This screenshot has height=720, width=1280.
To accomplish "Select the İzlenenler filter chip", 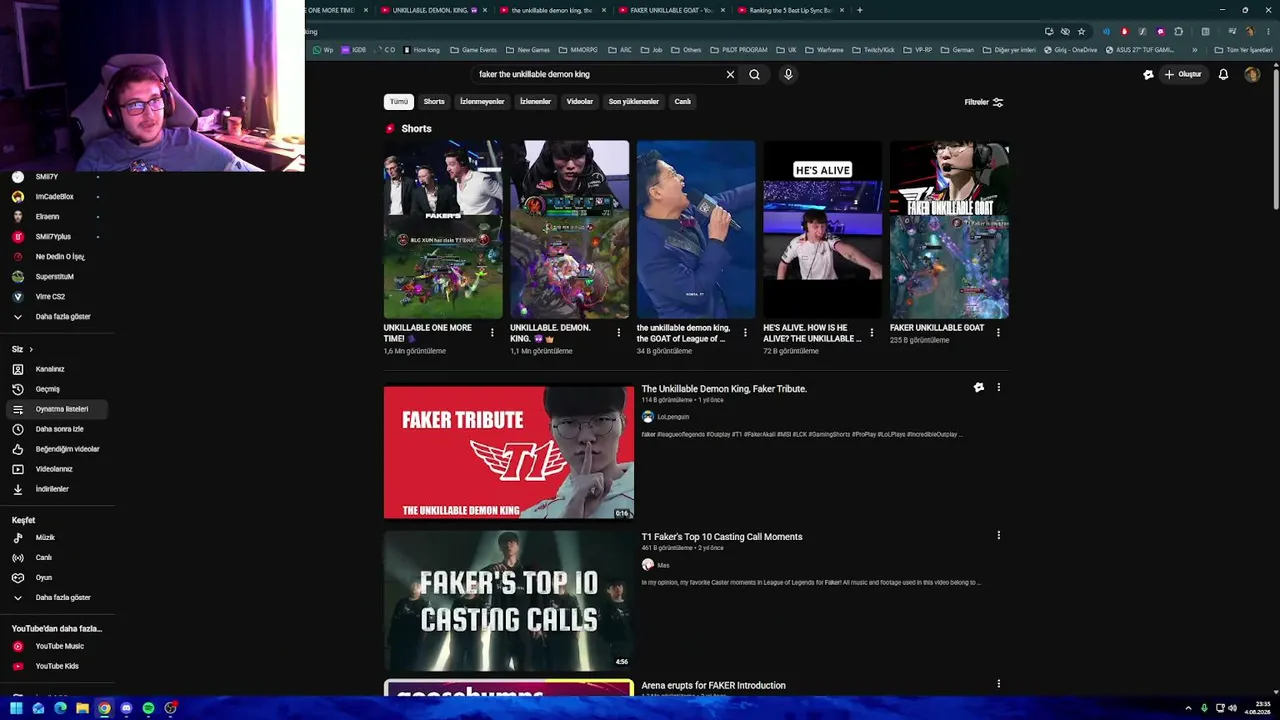I will (535, 101).
